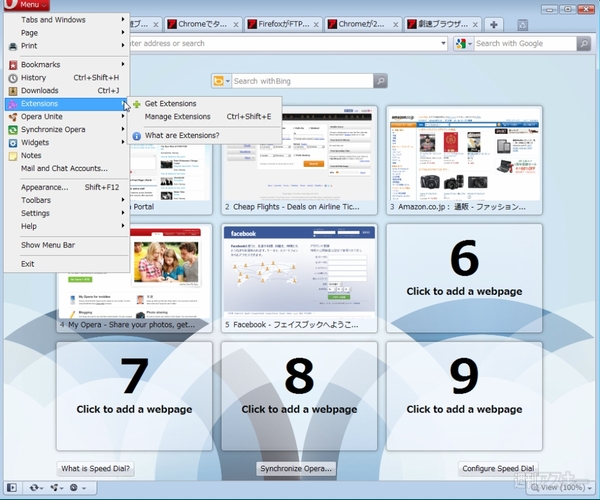Click the Widgets icon in menu

13,143
